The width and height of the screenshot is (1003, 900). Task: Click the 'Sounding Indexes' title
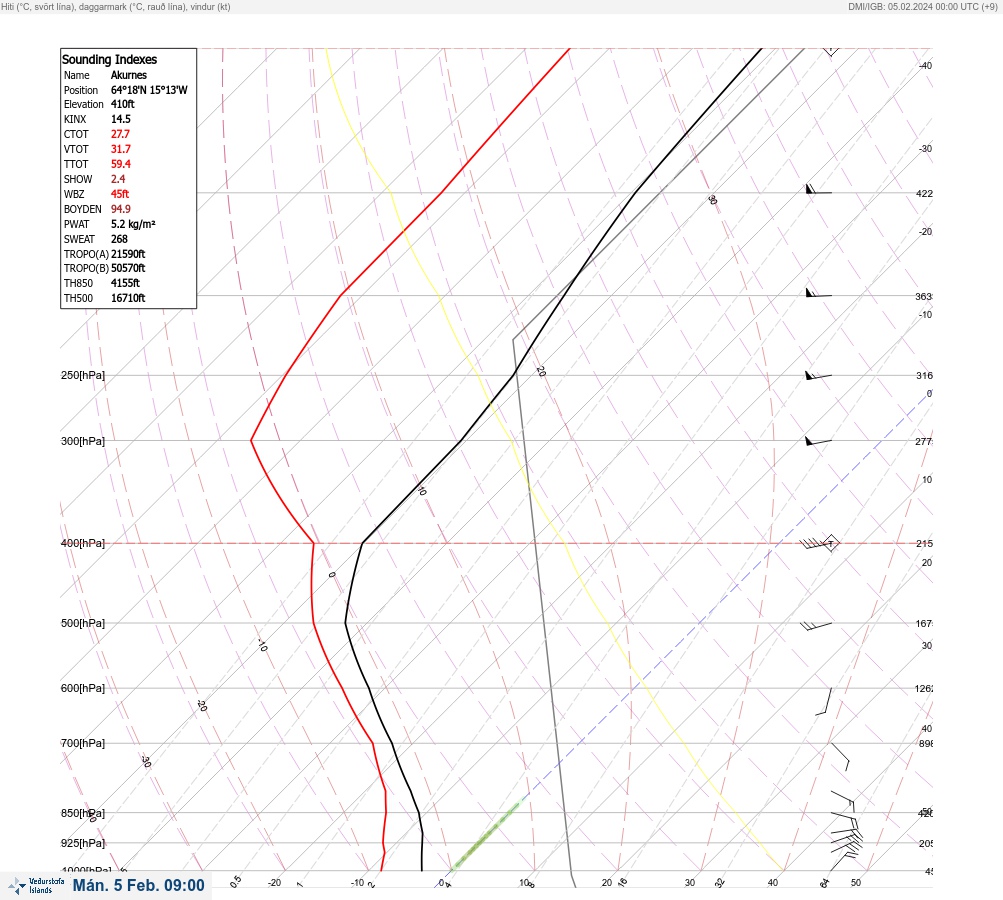[109, 59]
